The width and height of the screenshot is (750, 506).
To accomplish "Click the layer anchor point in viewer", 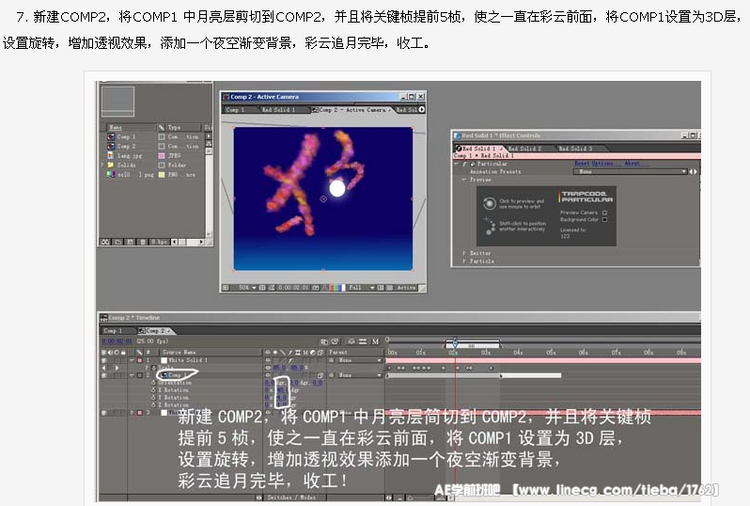I will (x=323, y=199).
